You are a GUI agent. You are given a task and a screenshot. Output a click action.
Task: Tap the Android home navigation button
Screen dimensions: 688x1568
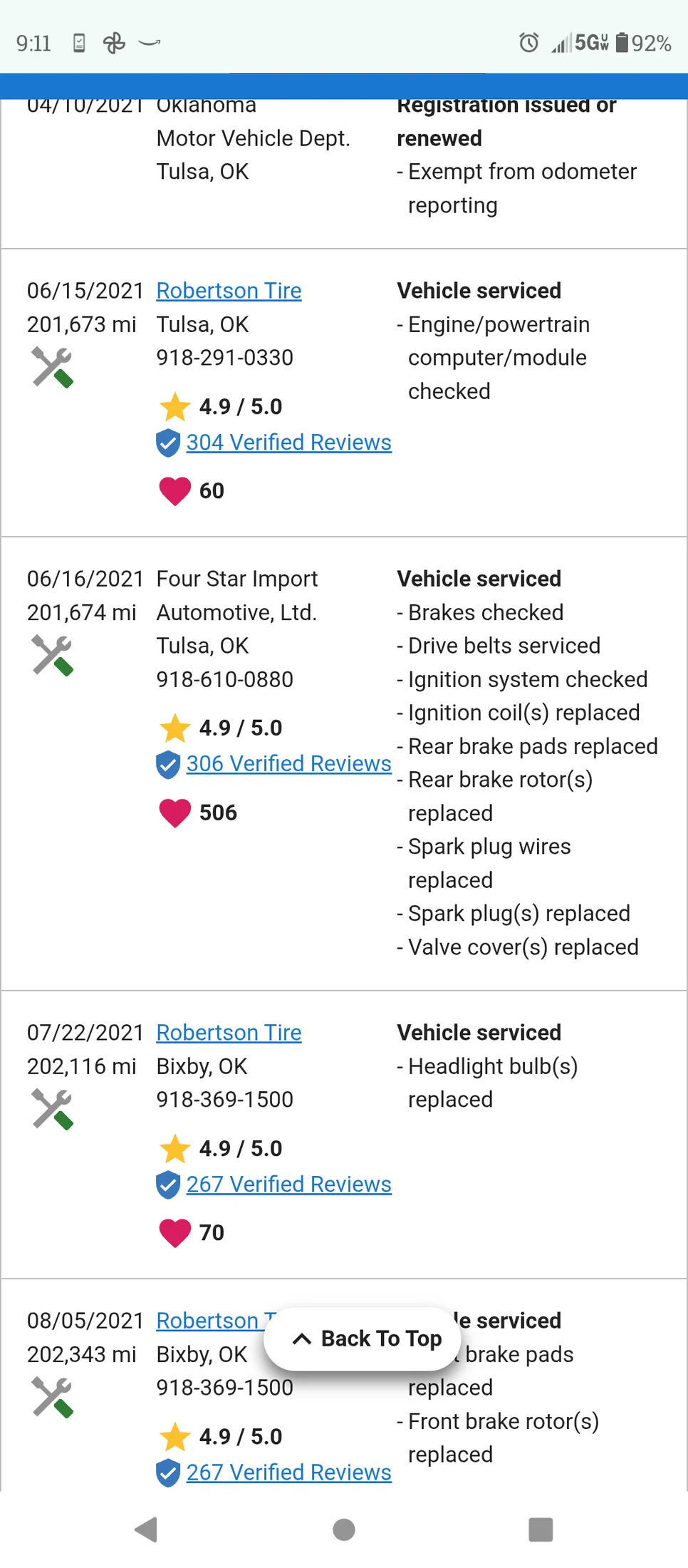pyautogui.click(x=344, y=1530)
